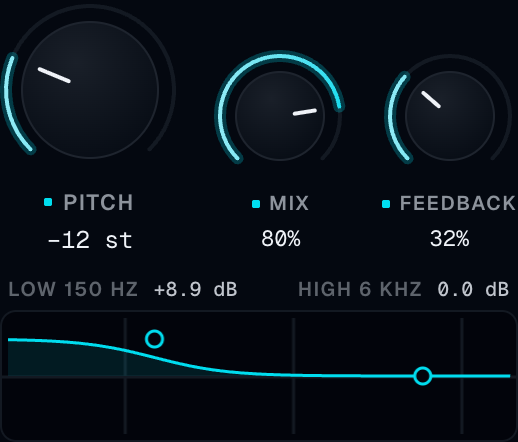Select the +8.9 dB low gain value
This screenshot has height=442, width=518.
coord(196,289)
